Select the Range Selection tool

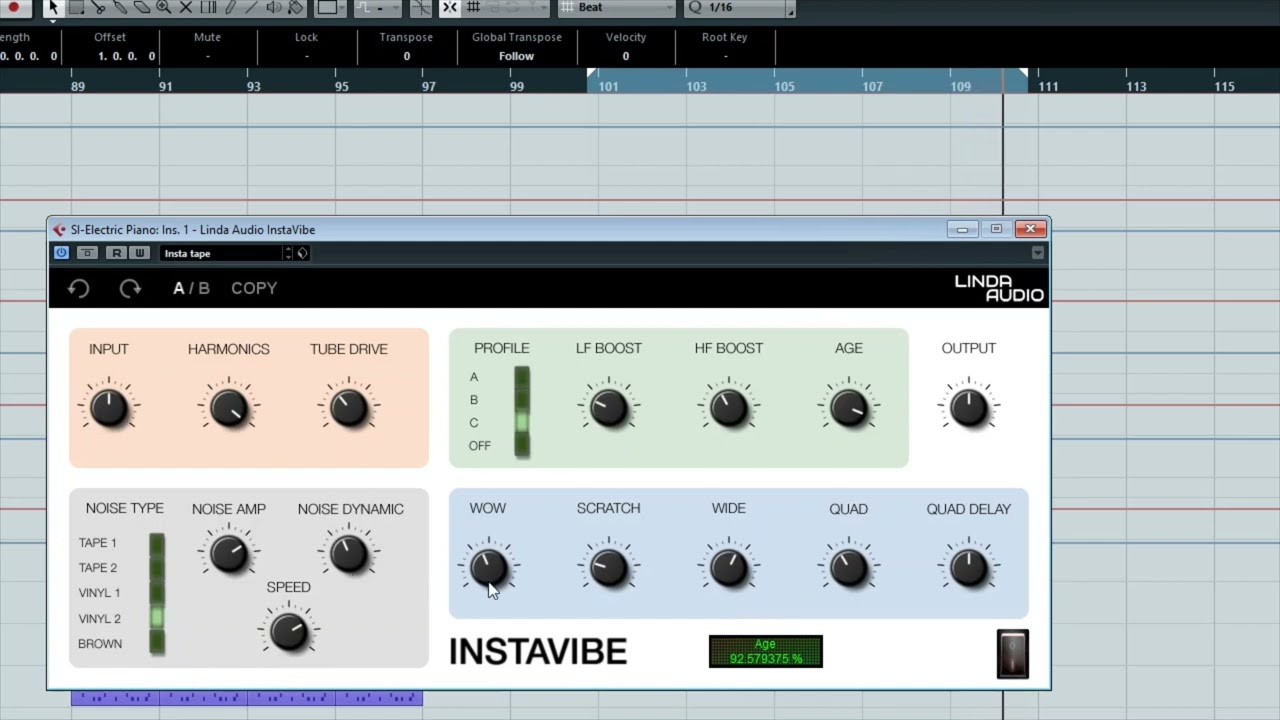[x=76, y=7]
